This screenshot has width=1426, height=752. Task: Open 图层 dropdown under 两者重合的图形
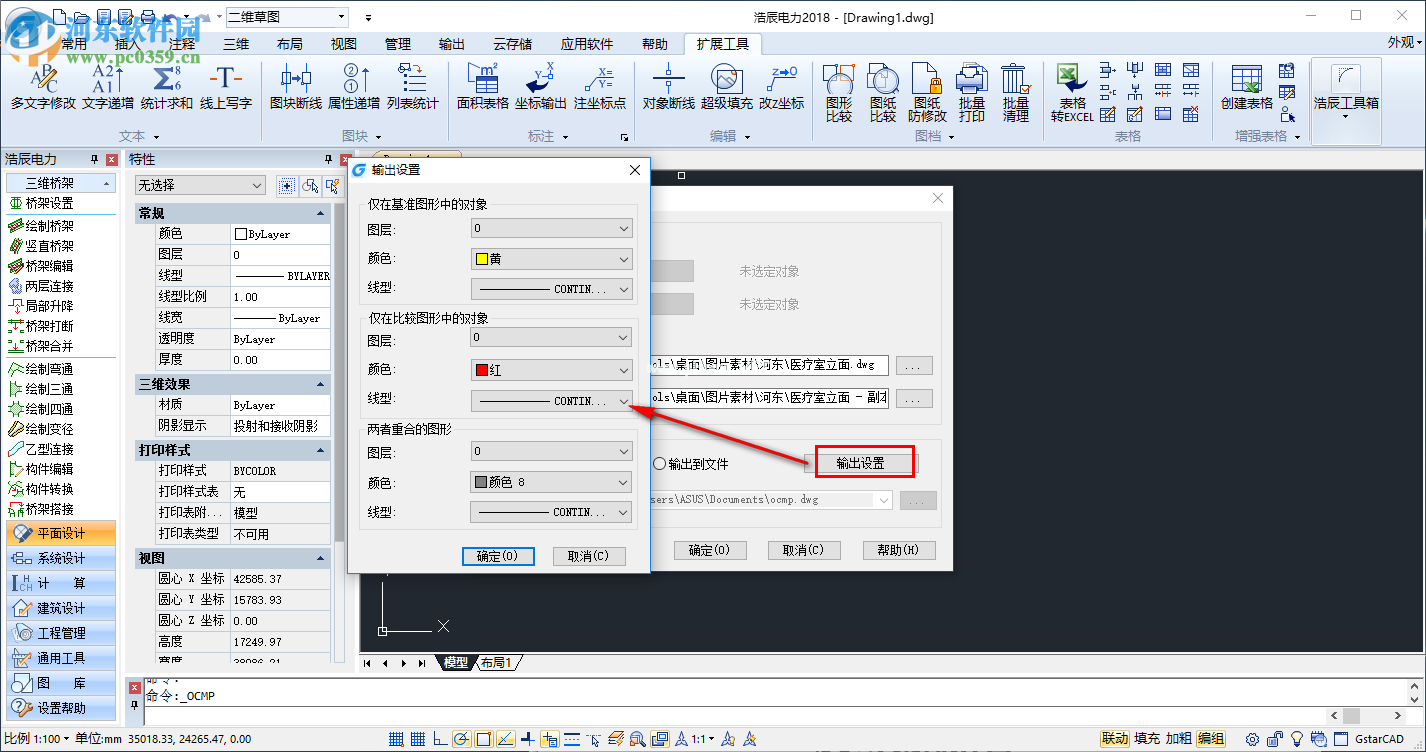click(552, 452)
